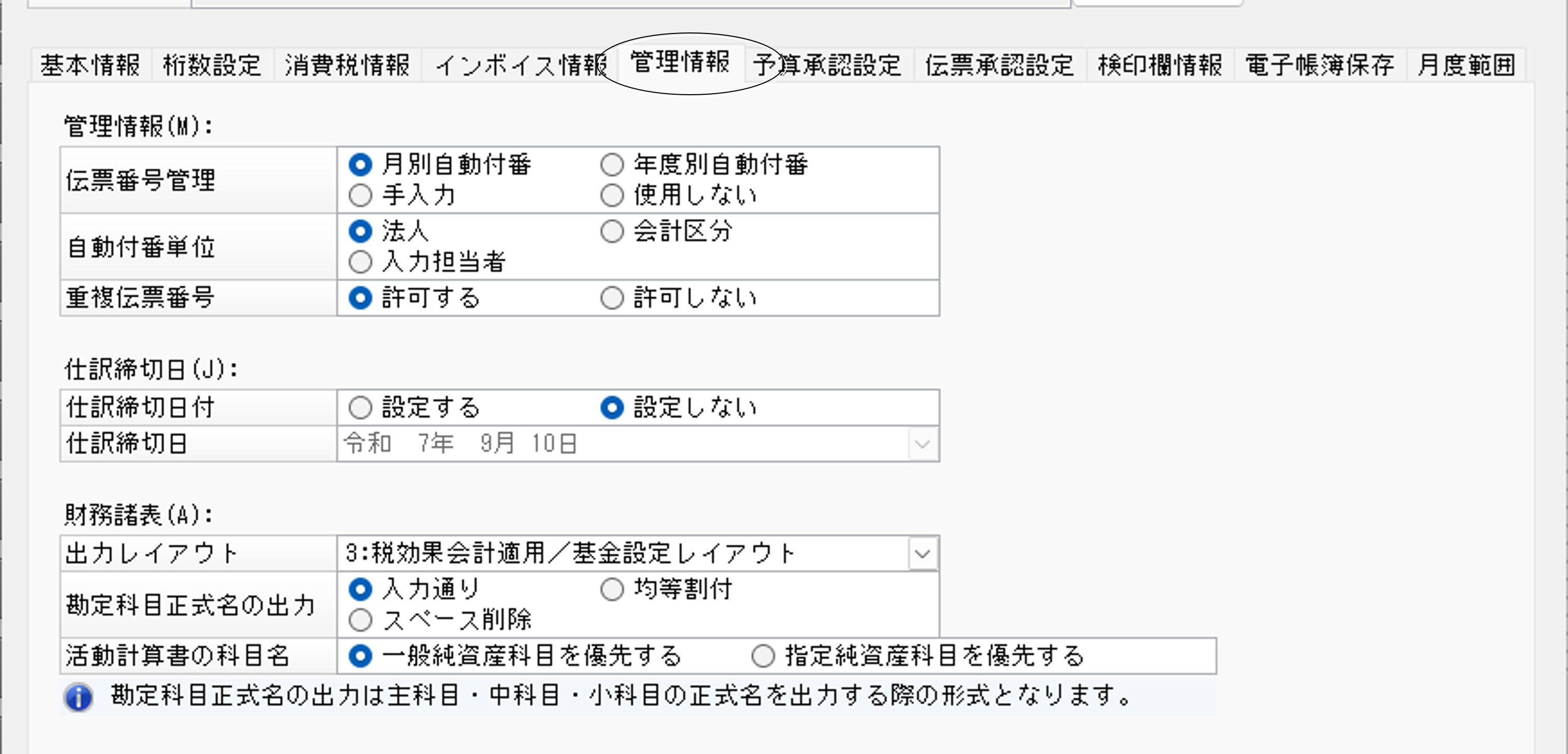Open the 検印欄情報 tab
Screen dimensions: 1568x754
[x=1160, y=65]
